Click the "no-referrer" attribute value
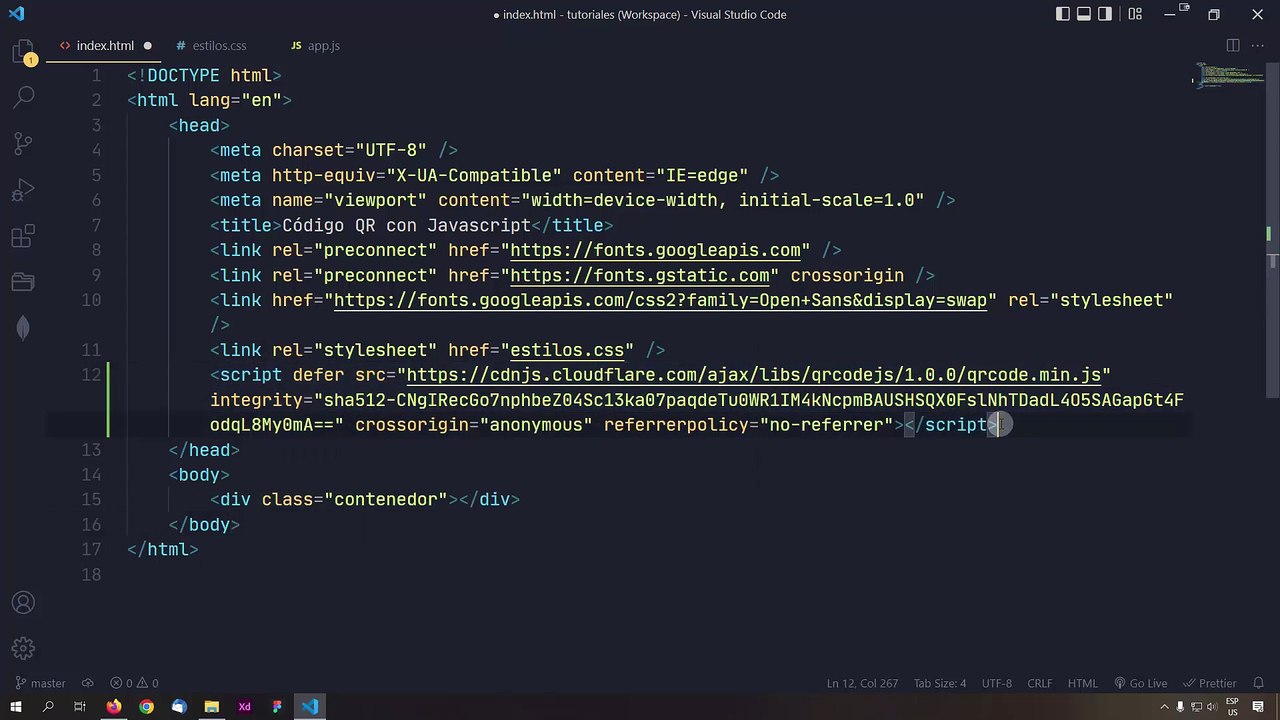 pos(826,425)
